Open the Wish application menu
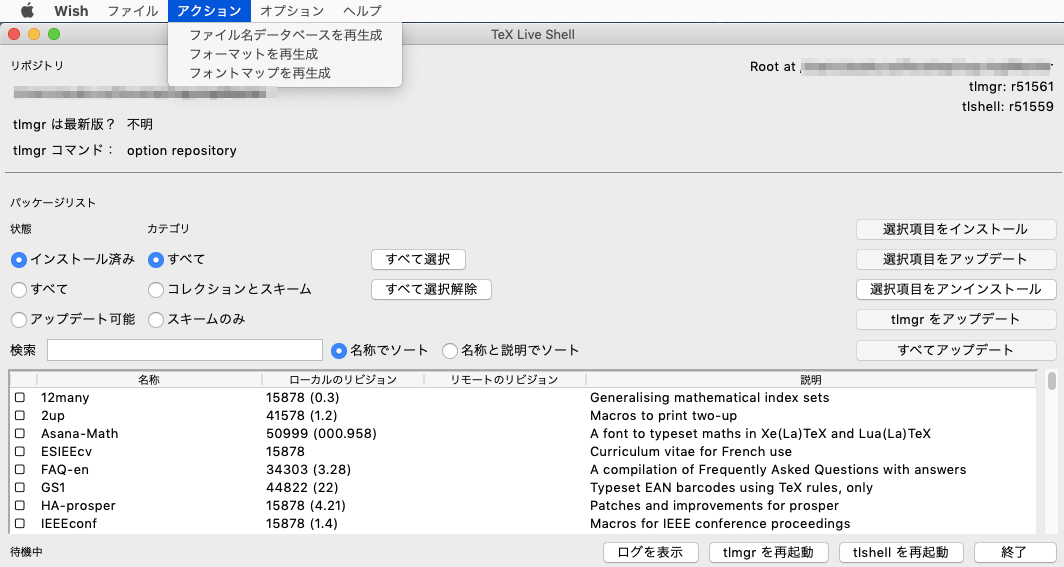The image size is (1064, 567). [x=71, y=11]
